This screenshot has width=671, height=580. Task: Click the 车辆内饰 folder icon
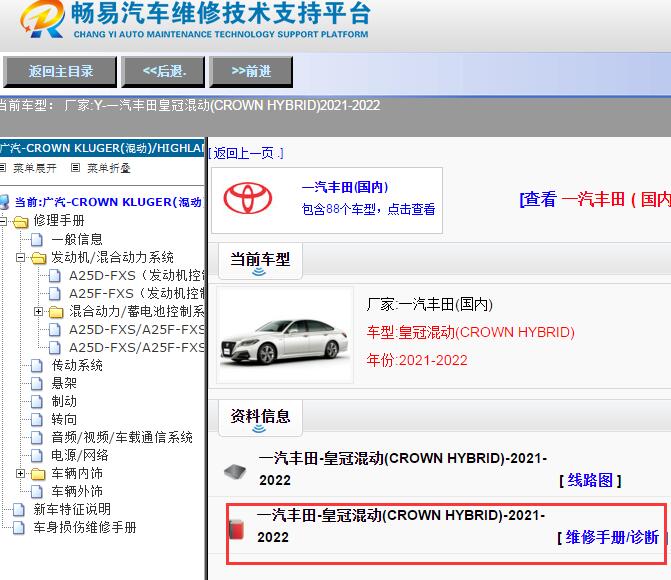tap(39, 474)
